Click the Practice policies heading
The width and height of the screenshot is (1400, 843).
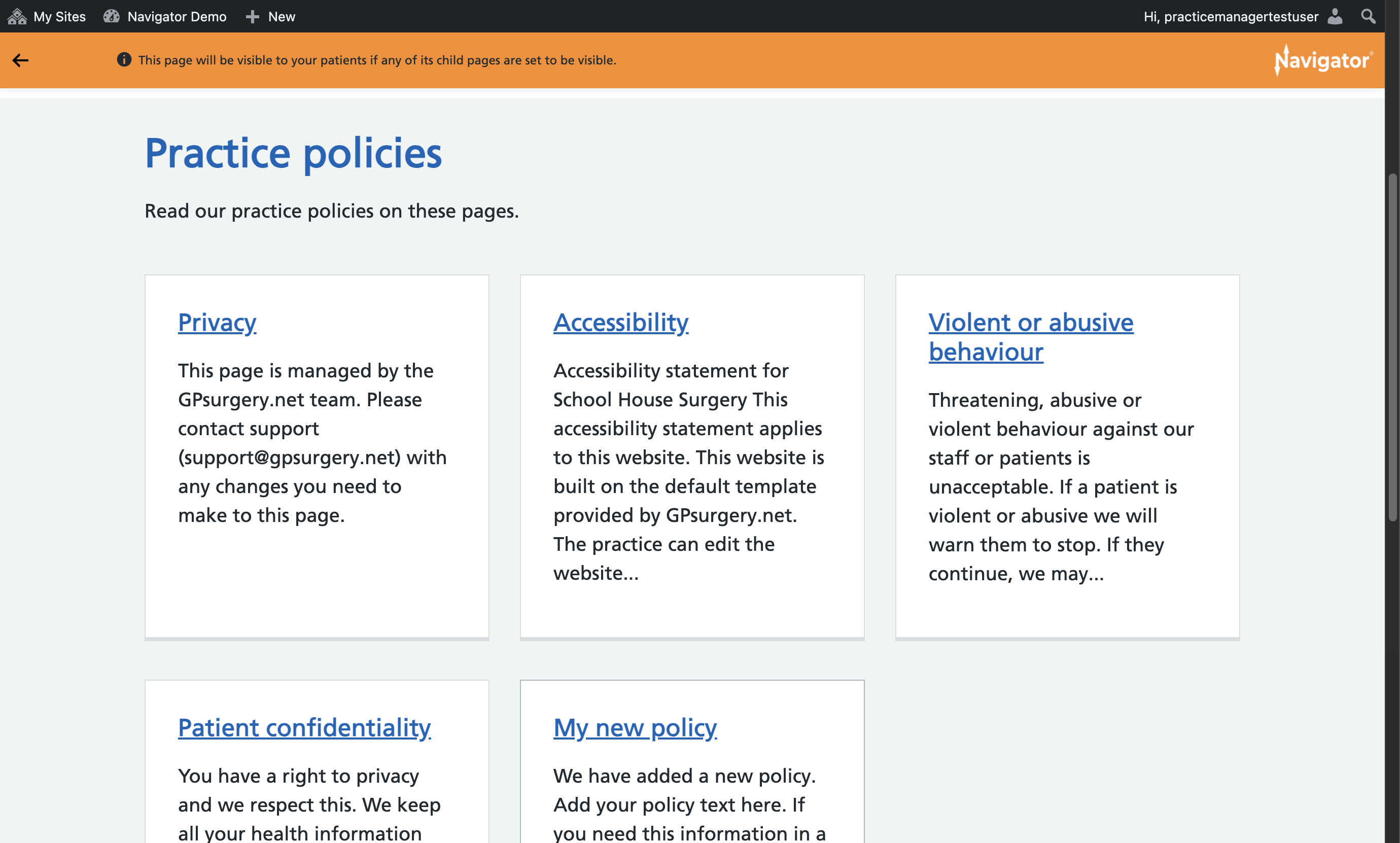point(293,153)
